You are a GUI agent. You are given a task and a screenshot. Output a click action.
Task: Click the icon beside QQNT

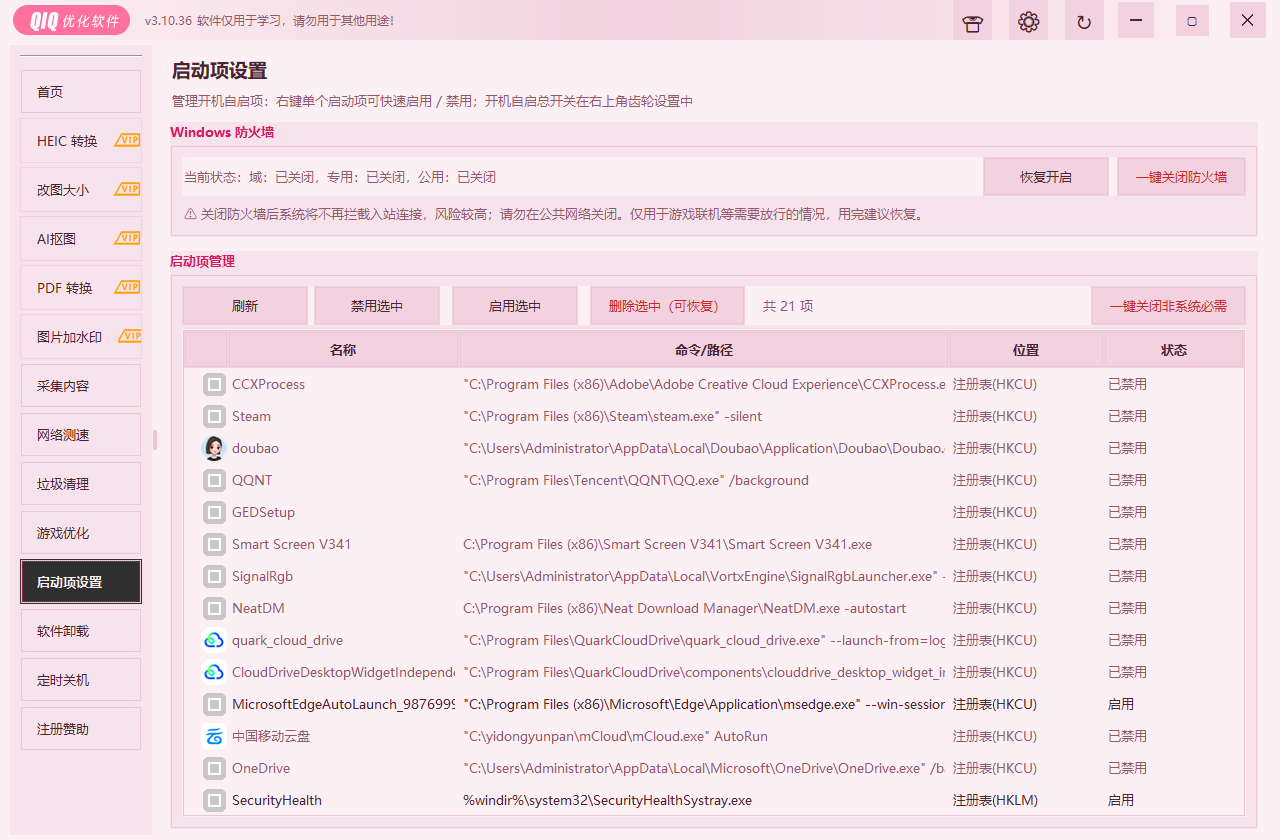point(214,480)
